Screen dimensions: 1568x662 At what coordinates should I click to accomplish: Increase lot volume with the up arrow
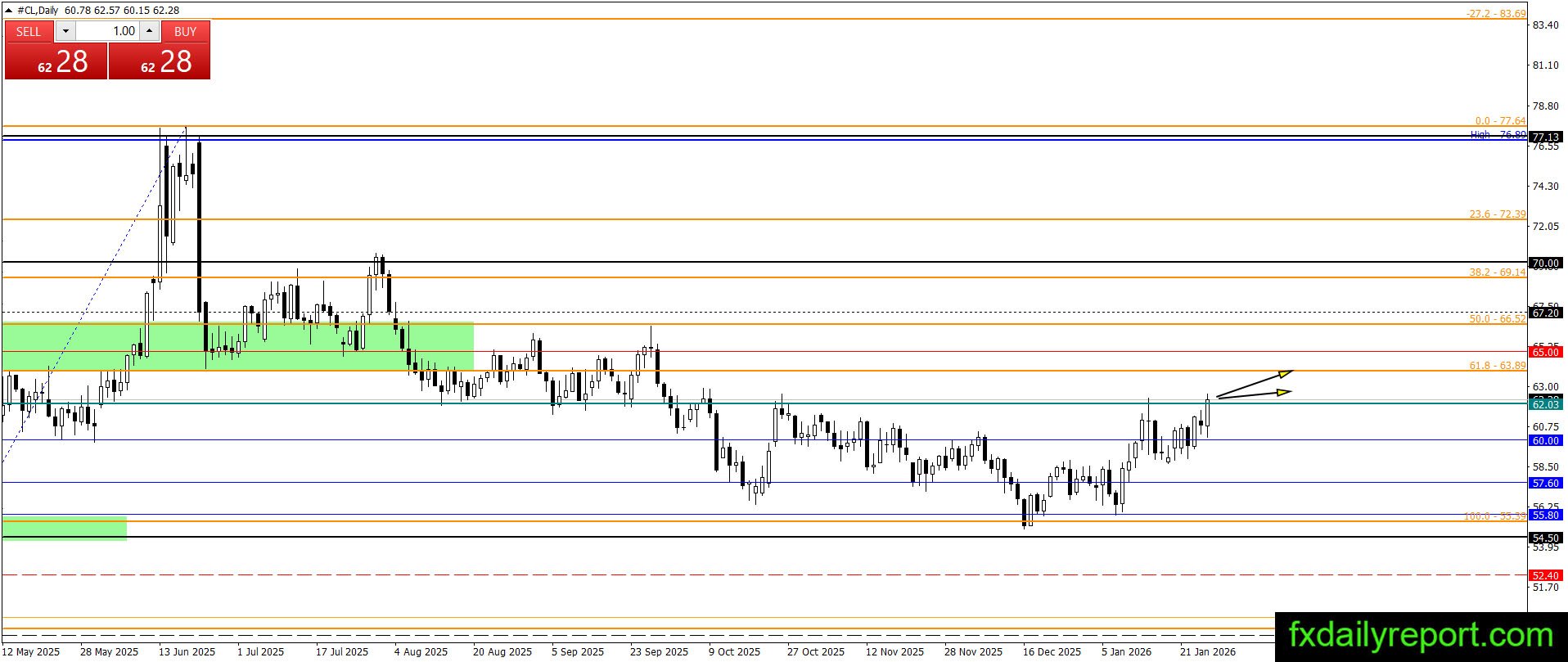[x=149, y=31]
